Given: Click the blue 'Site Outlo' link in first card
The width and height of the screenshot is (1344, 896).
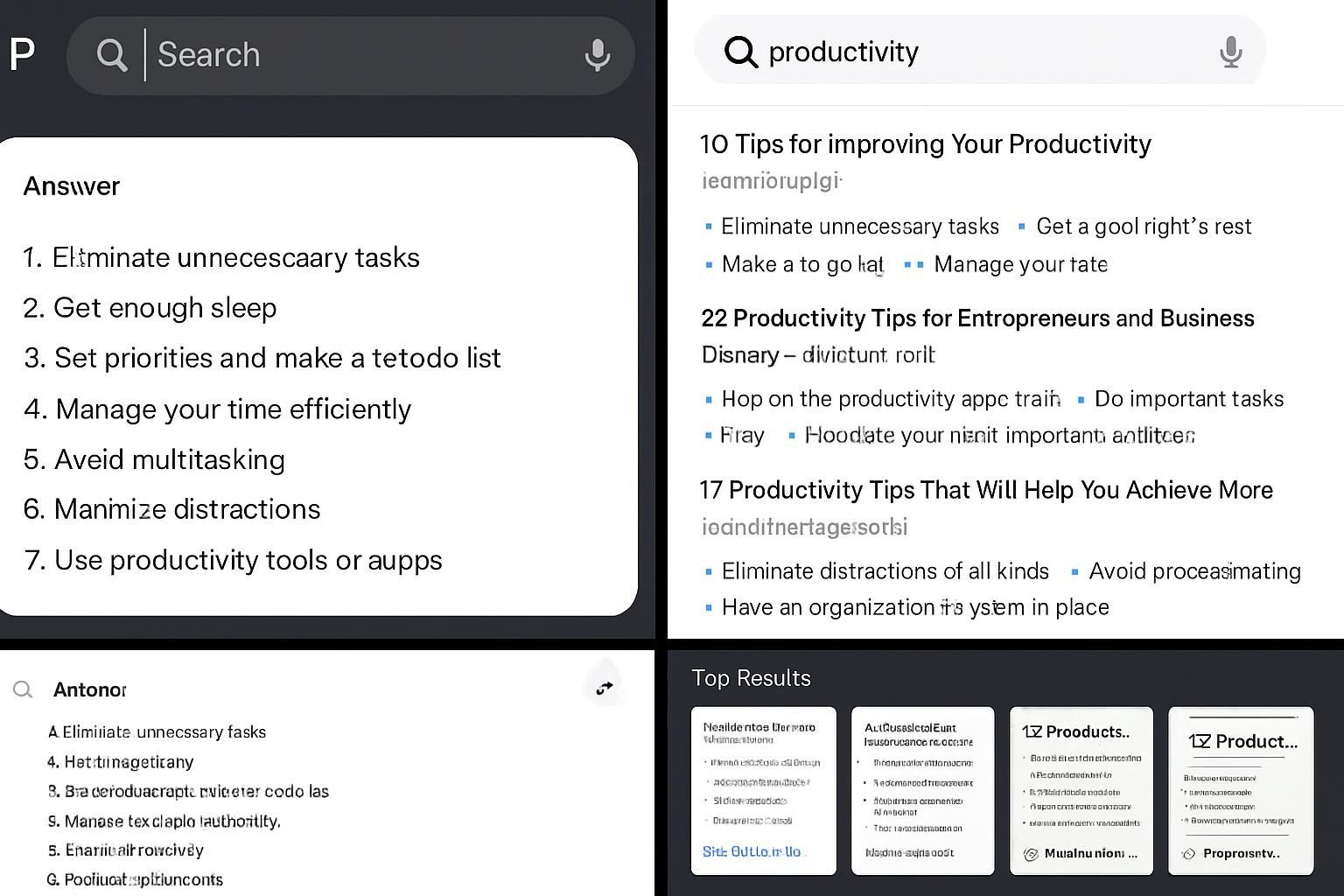Looking at the screenshot, I should click(752, 851).
